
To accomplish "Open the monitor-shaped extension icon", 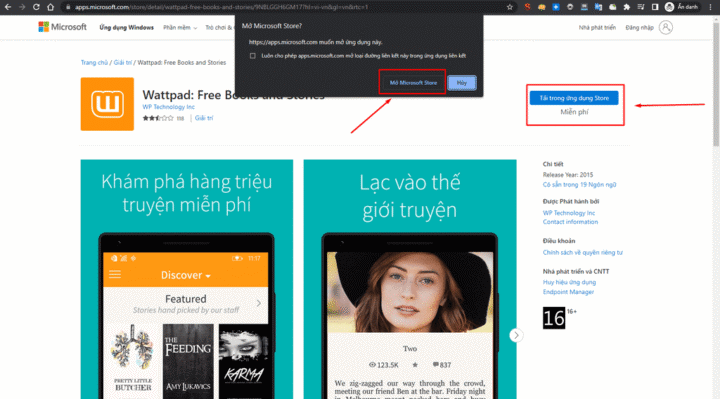I will (x=584, y=7).
